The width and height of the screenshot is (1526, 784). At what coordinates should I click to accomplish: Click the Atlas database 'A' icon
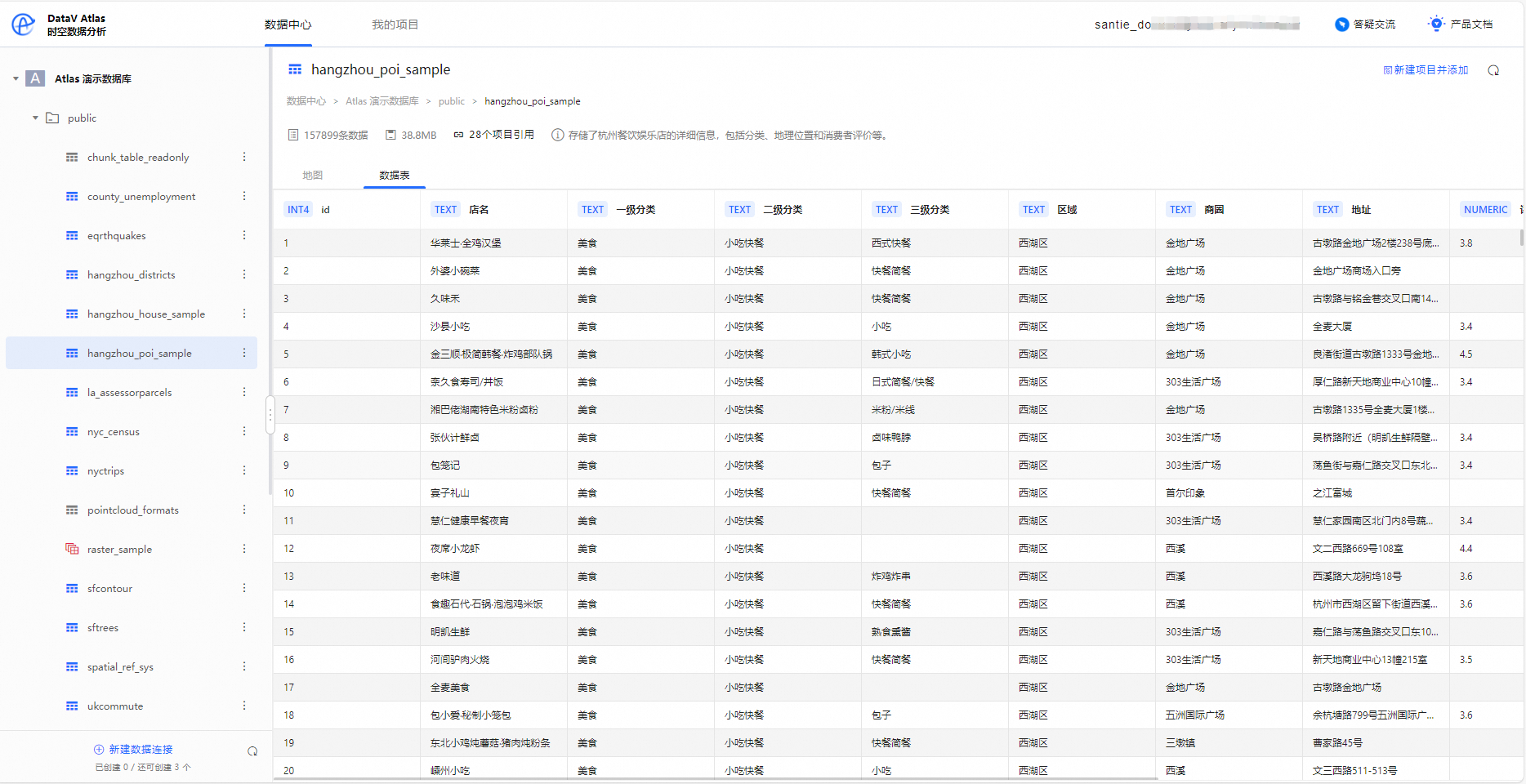point(35,78)
